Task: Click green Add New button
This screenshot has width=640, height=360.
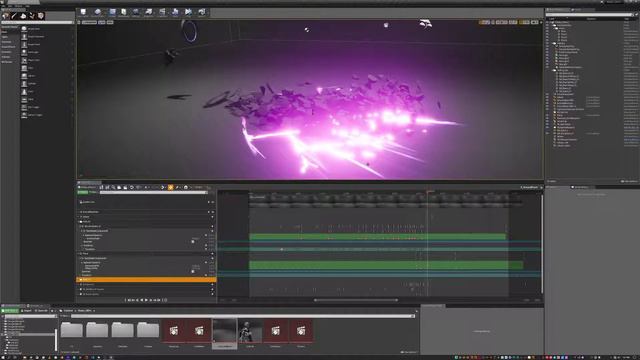Action: point(9,311)
